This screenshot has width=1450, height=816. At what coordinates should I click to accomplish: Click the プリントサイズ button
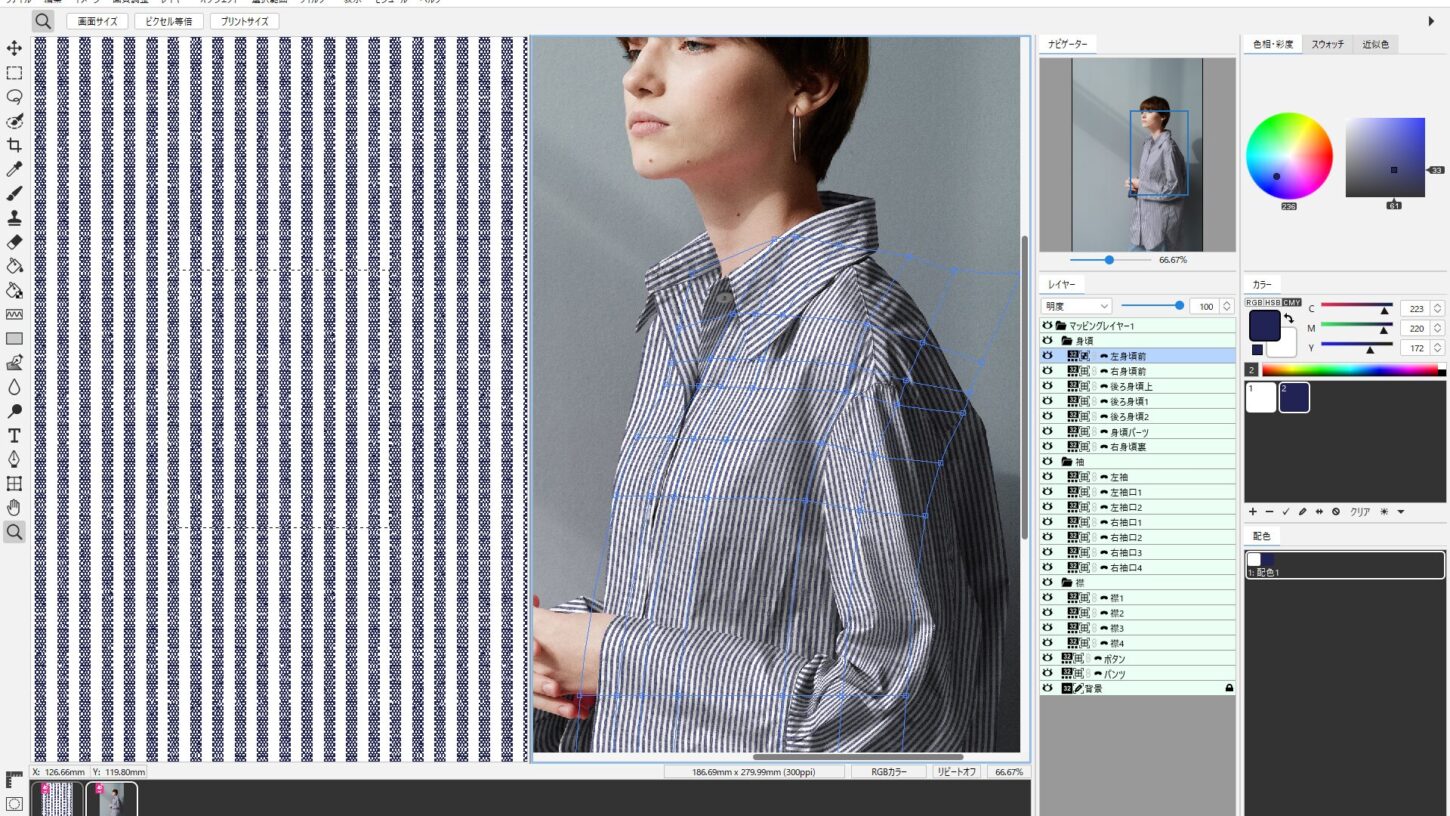(244, 21)
